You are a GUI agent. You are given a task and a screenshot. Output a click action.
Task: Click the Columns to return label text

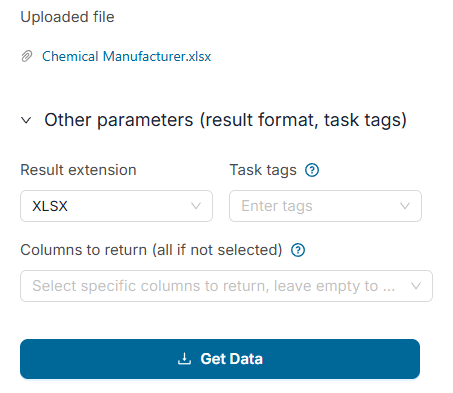151,250
